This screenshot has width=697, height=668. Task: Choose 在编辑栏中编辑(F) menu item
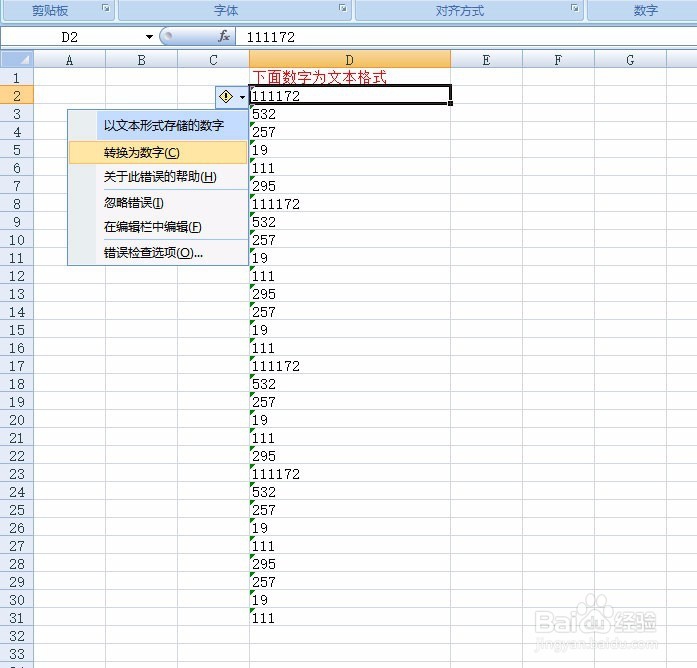coord(158,227)
